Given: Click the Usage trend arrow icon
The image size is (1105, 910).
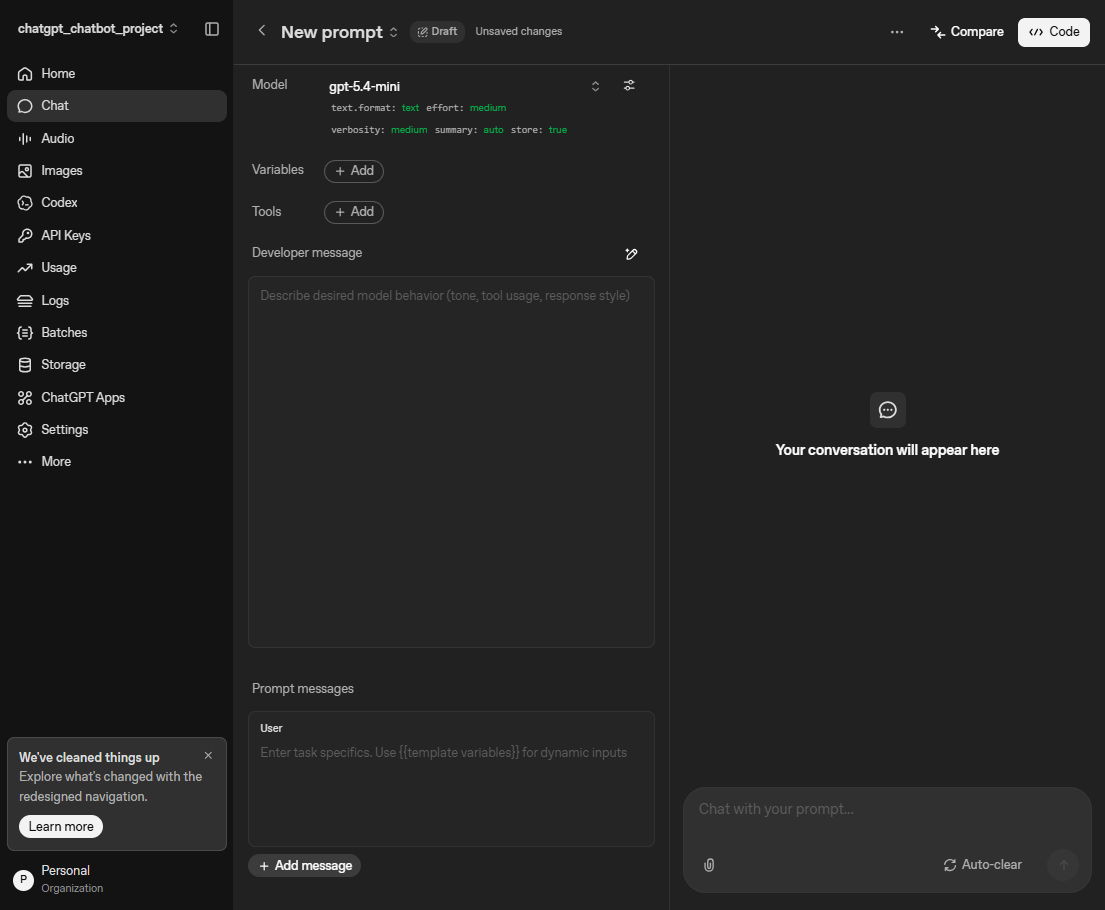Looking at the screenshot, I should point(25,268).
